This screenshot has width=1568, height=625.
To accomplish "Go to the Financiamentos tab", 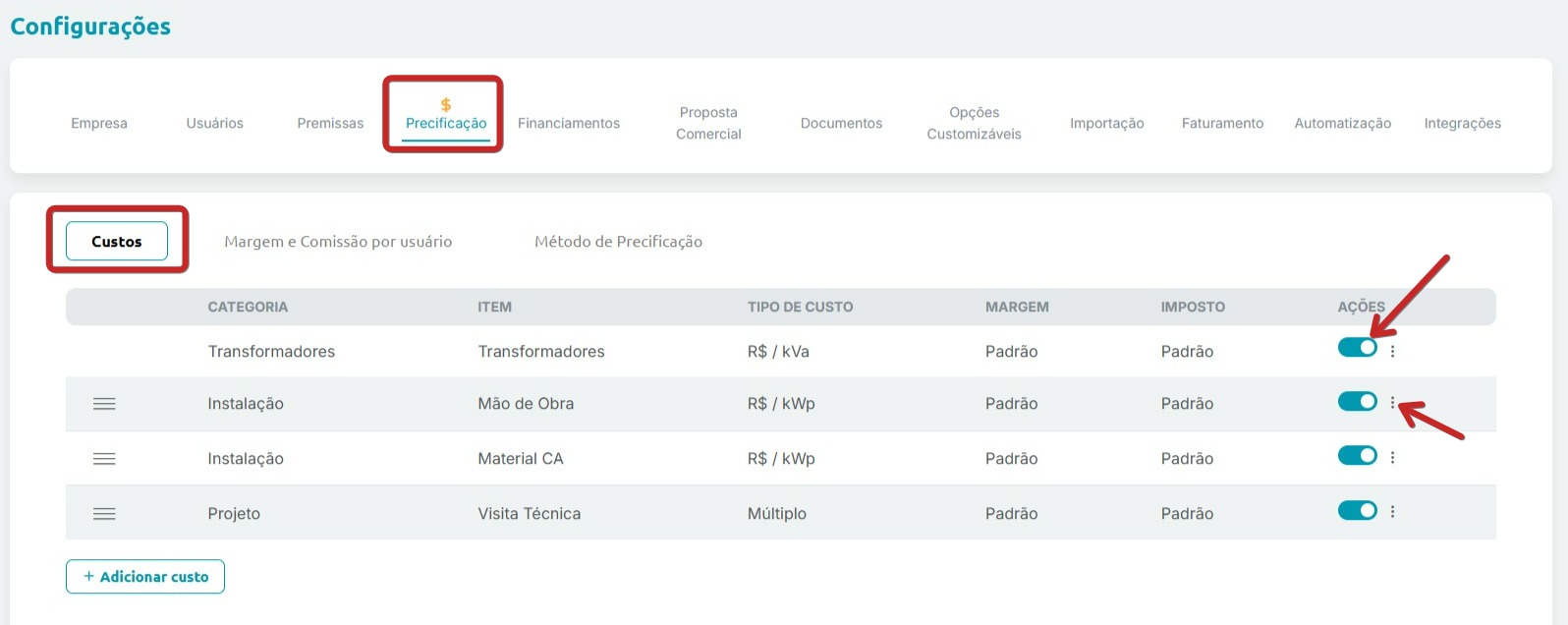I will click(569, 123).
